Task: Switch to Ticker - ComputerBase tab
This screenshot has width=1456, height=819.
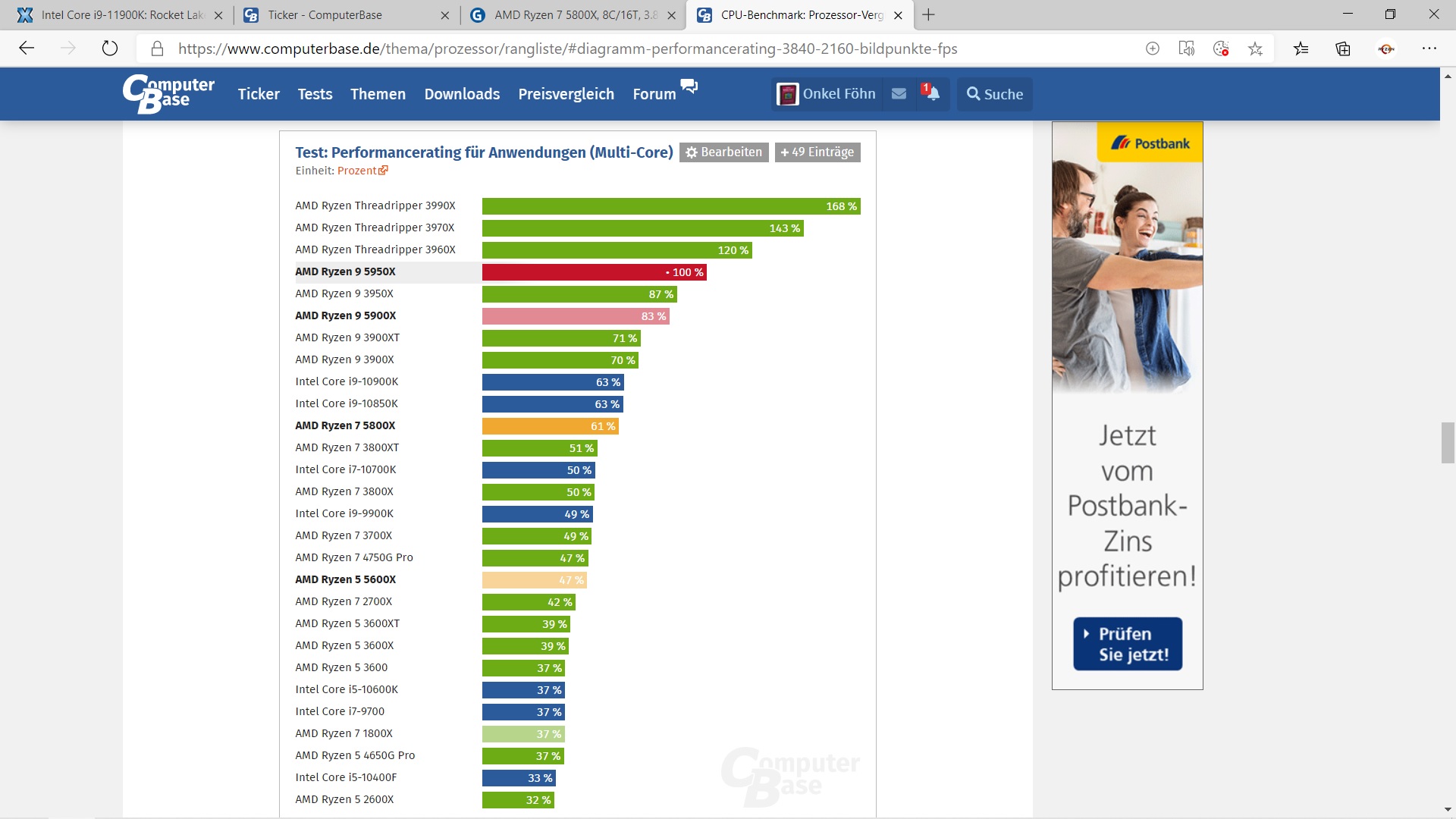Action: [x=325, y=15]
